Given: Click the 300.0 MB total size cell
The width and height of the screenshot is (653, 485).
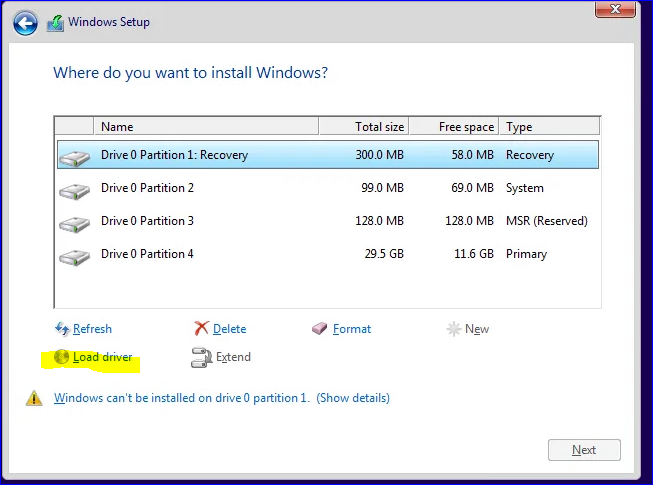Looking at the screenshot, I should [379, 154].
